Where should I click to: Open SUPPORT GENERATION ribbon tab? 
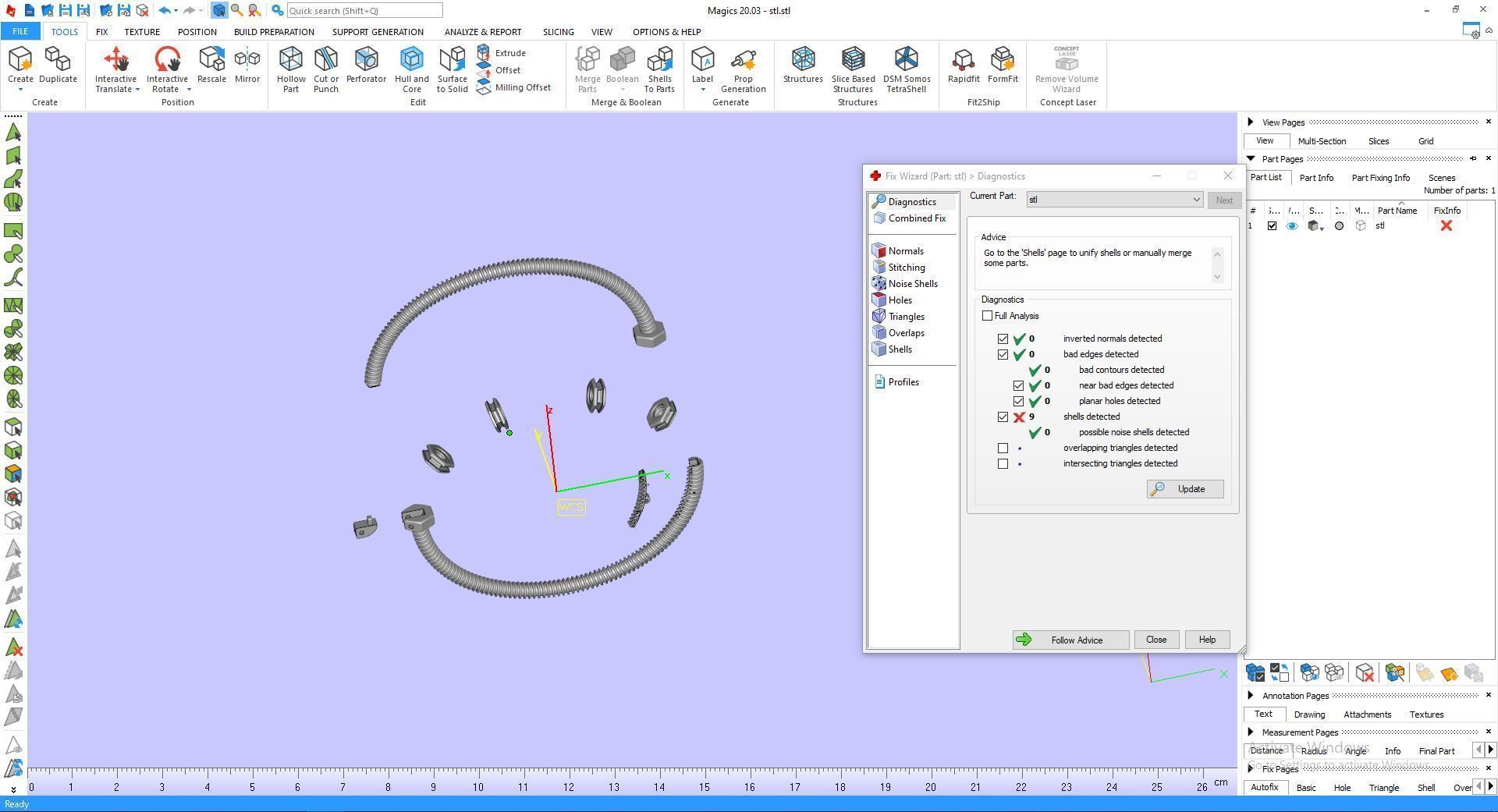(x=378, y=32)
